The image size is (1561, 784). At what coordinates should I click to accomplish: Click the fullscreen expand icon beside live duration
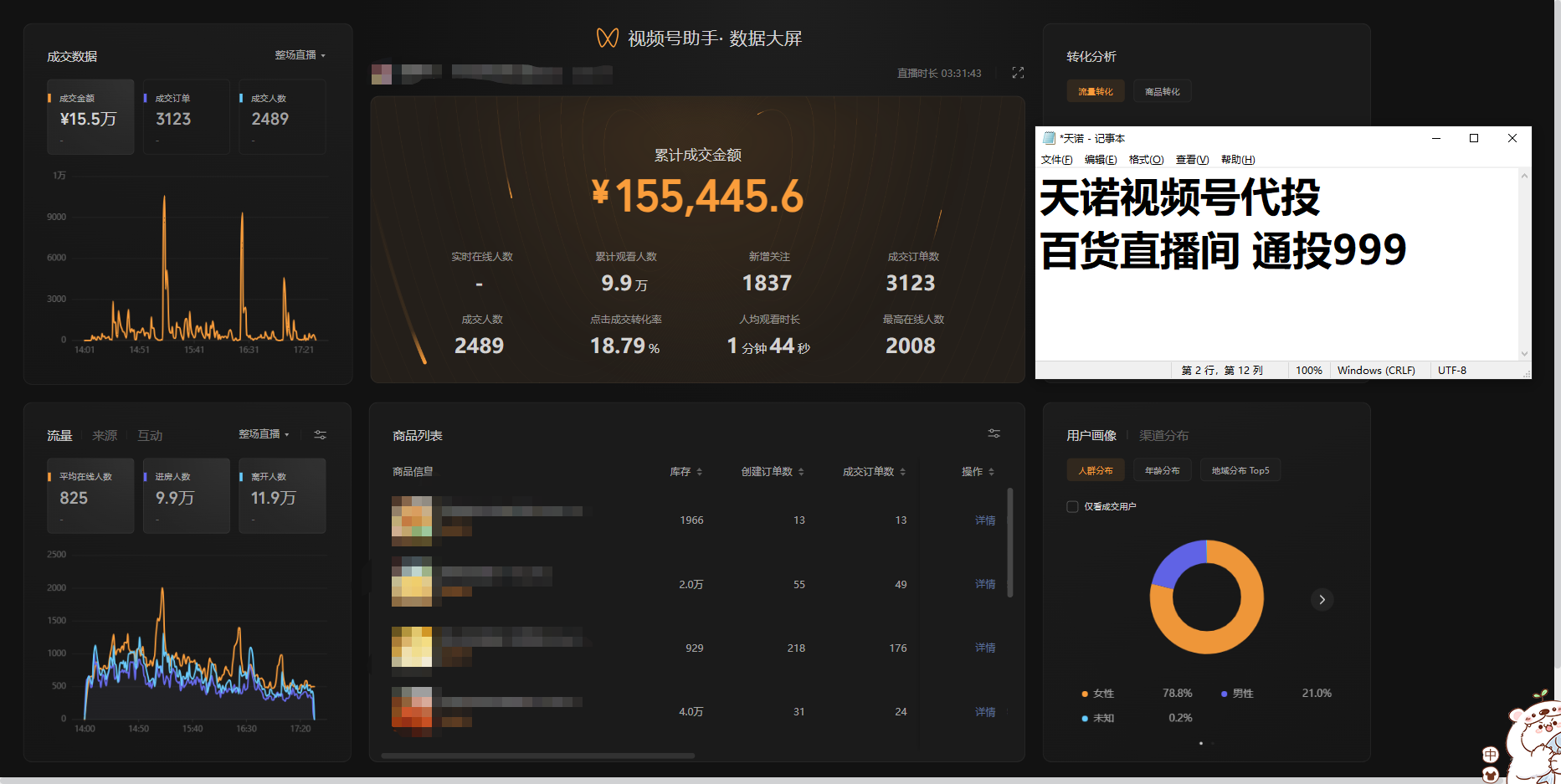1018,73
